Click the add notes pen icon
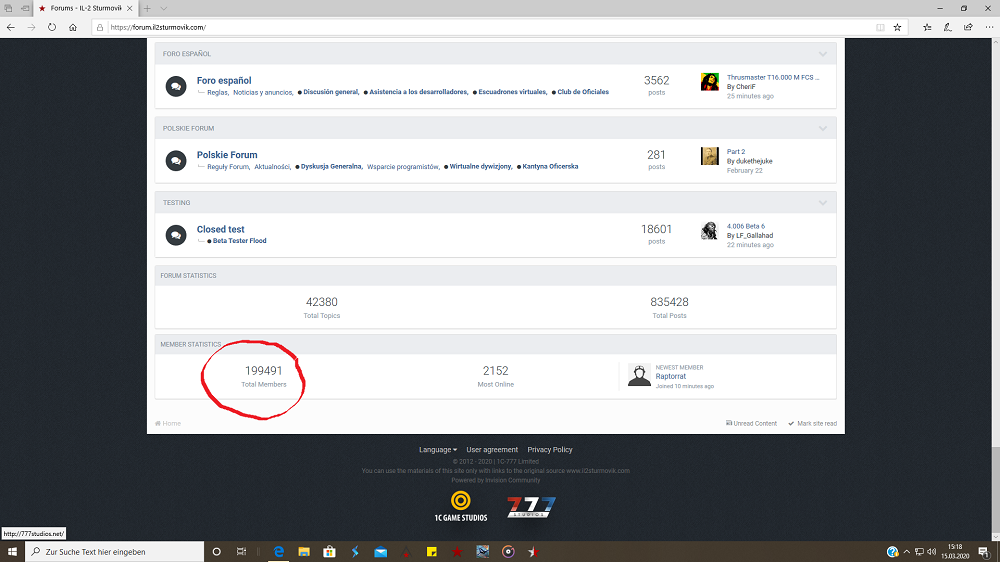 tap(948, 27)
